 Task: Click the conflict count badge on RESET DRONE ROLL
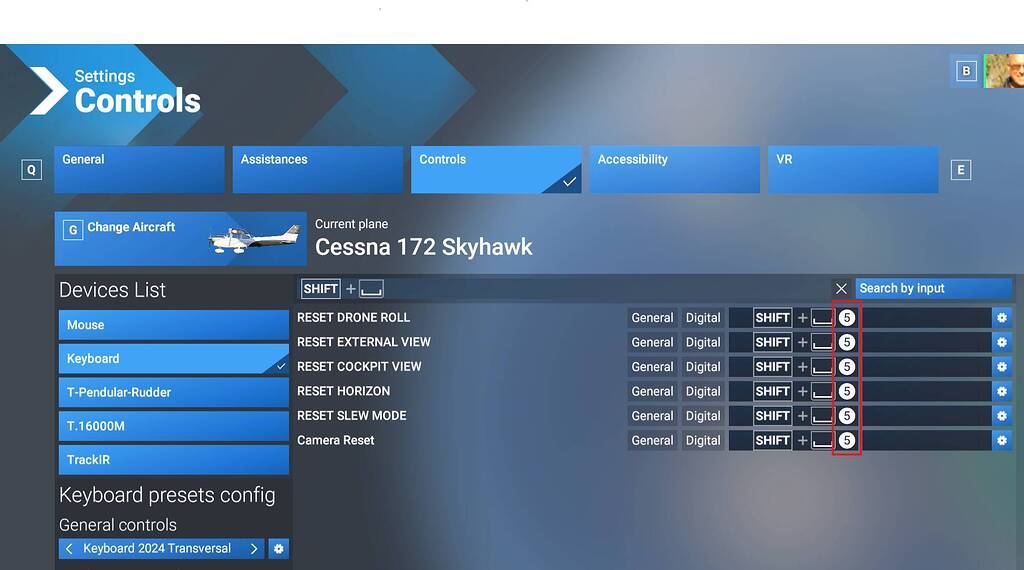coord(846,318)
